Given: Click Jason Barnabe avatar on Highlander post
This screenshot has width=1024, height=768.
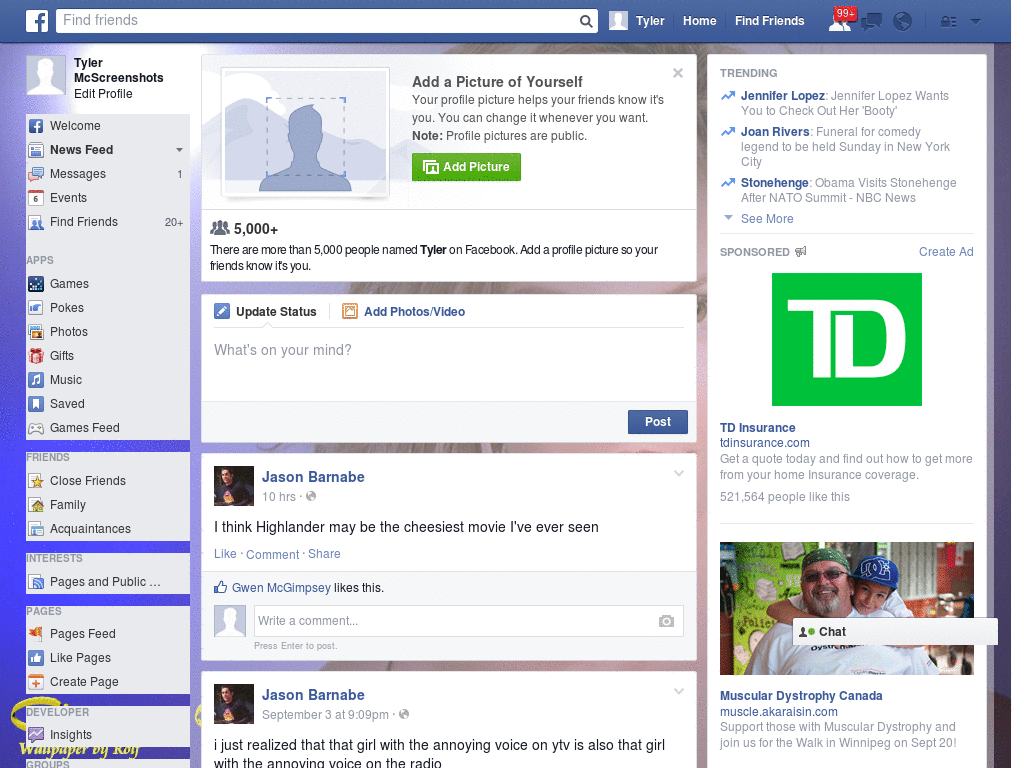Looking at the screenshot, I should pos(234,486).
